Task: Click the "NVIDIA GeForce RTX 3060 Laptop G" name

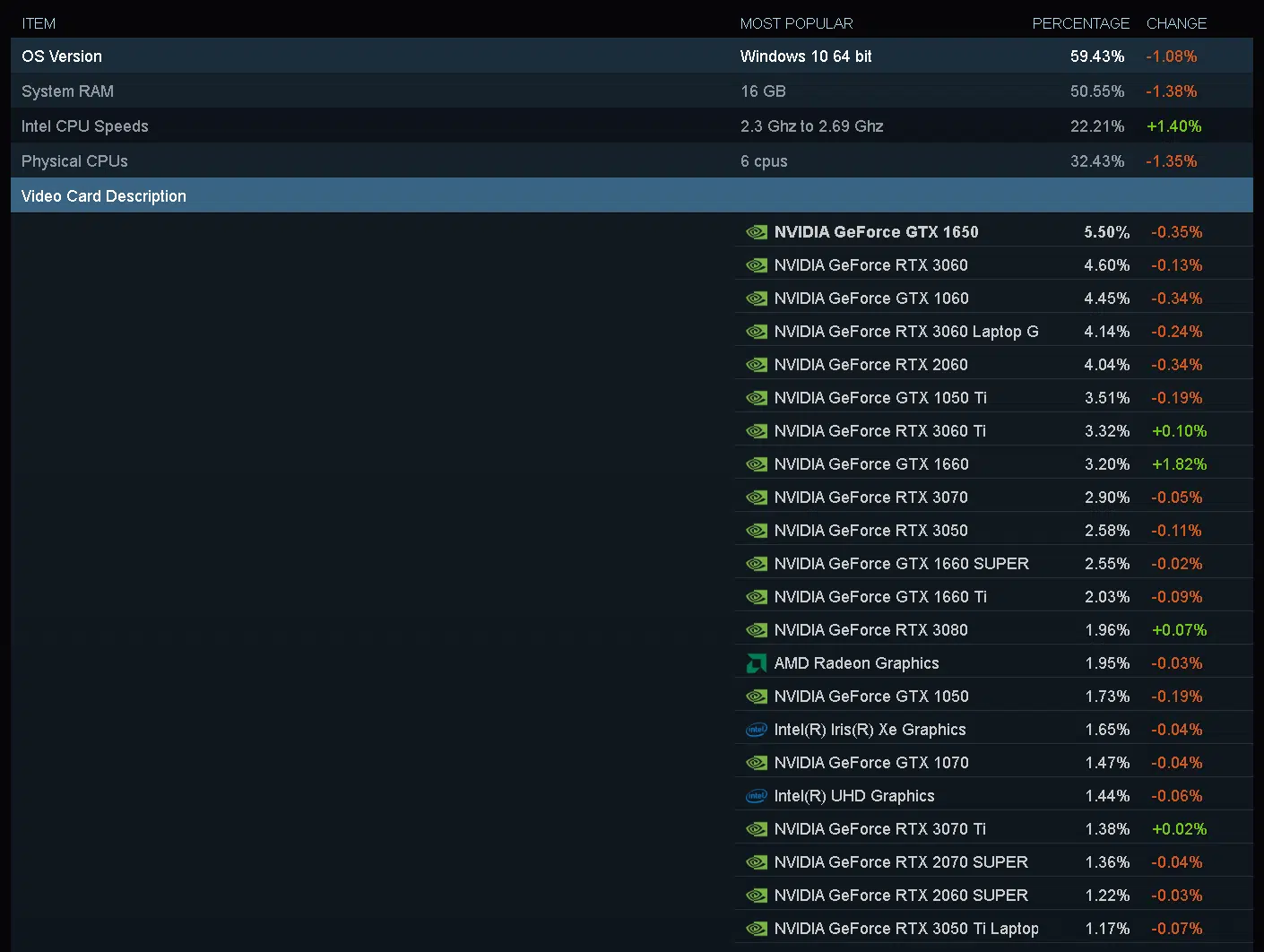Action: [x=906, y=332]
